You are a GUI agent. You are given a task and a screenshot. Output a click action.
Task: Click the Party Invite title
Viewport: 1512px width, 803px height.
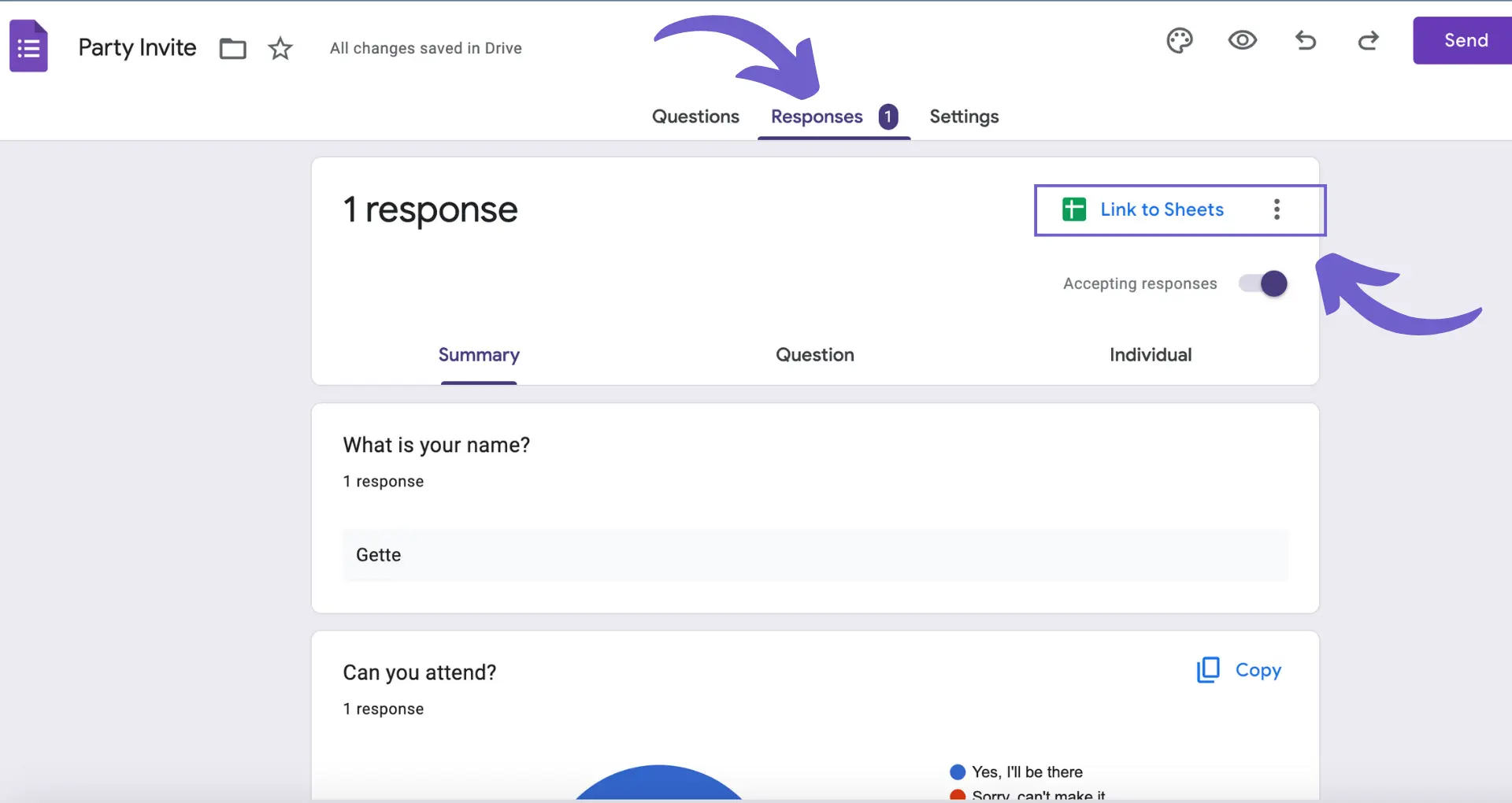137,48
